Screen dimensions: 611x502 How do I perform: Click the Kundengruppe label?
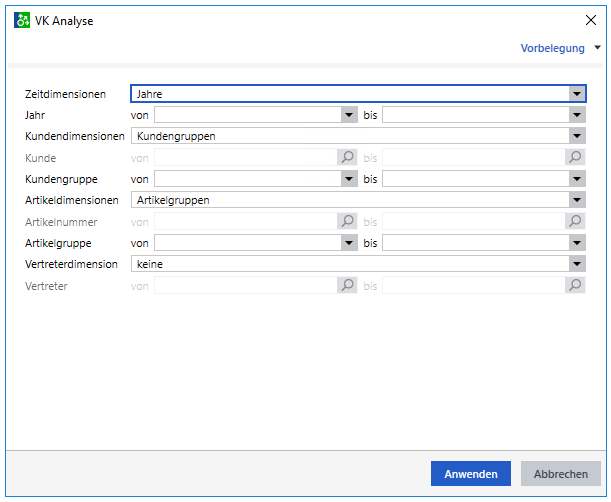pos(61,179)
